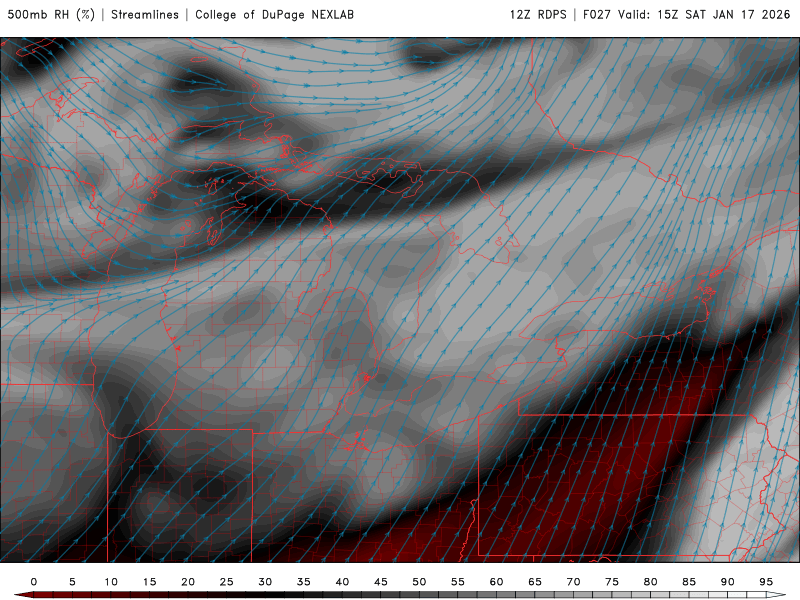Select the "Streamlines" label in header
Screen dimensions: 800x600
coord(145,15)
